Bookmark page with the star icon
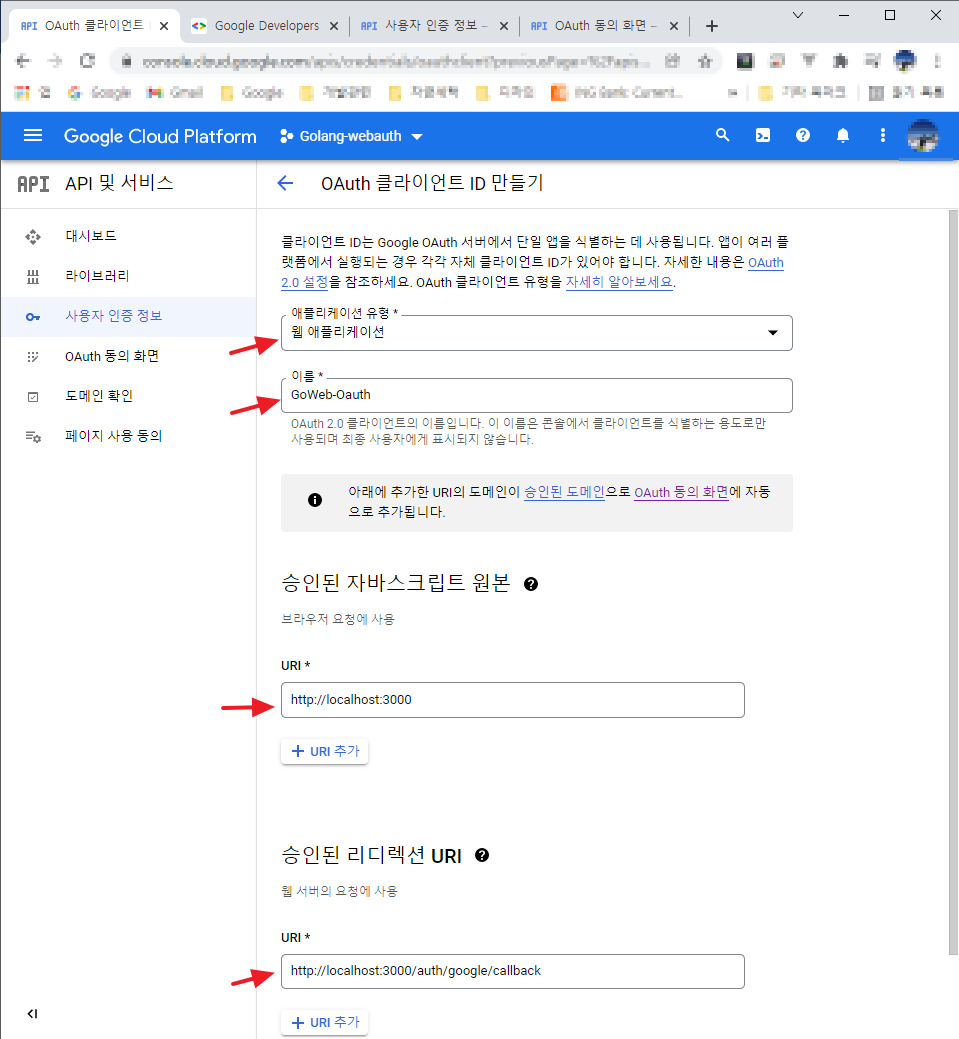 (x=705, y=62)
